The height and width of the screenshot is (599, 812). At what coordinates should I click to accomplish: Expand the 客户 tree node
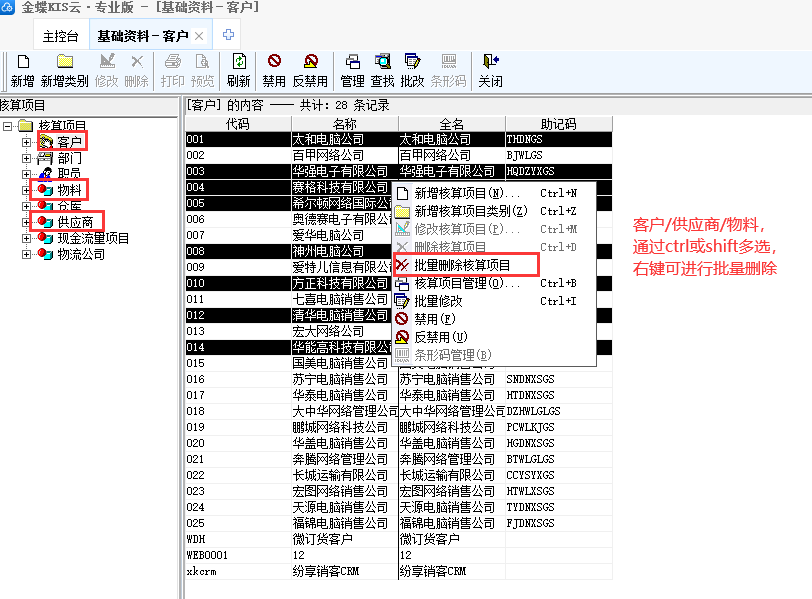pyautogui.click(x=26, y=143)
